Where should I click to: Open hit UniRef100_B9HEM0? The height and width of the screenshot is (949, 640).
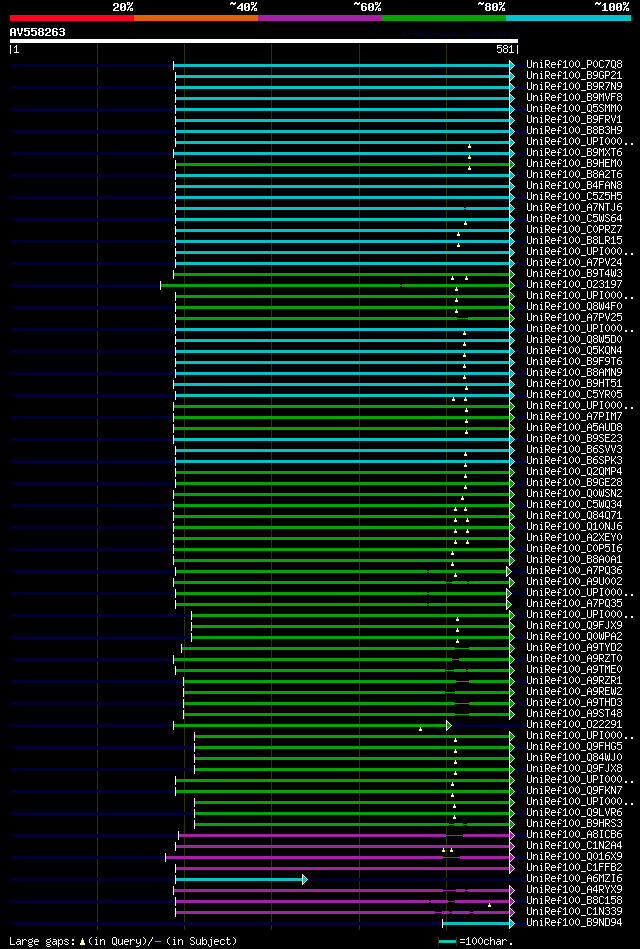tap(574, 164)
